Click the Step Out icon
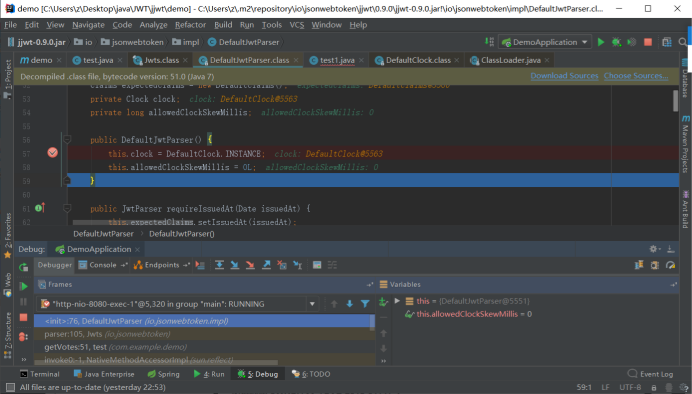Screen dimensions: 692x394 coord(266,265)
